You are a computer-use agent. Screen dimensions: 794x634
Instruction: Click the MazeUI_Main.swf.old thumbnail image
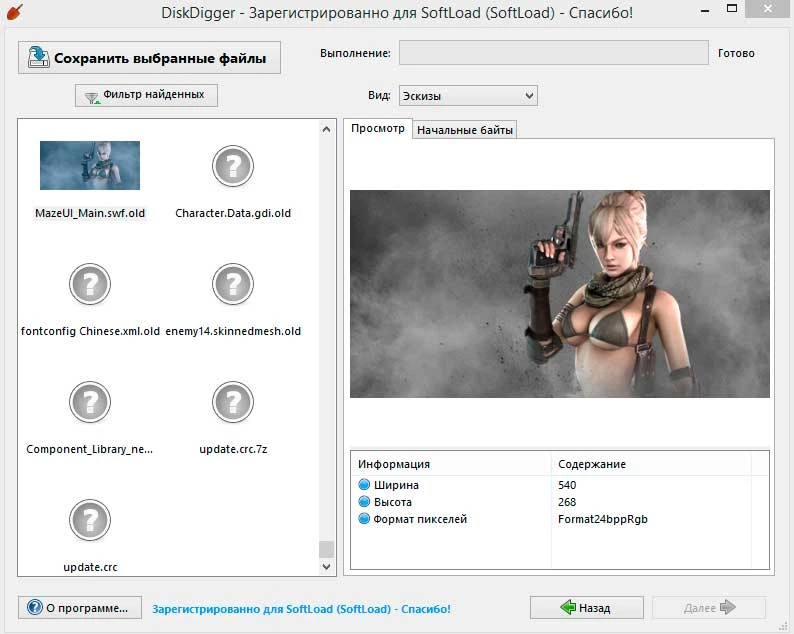90,165
